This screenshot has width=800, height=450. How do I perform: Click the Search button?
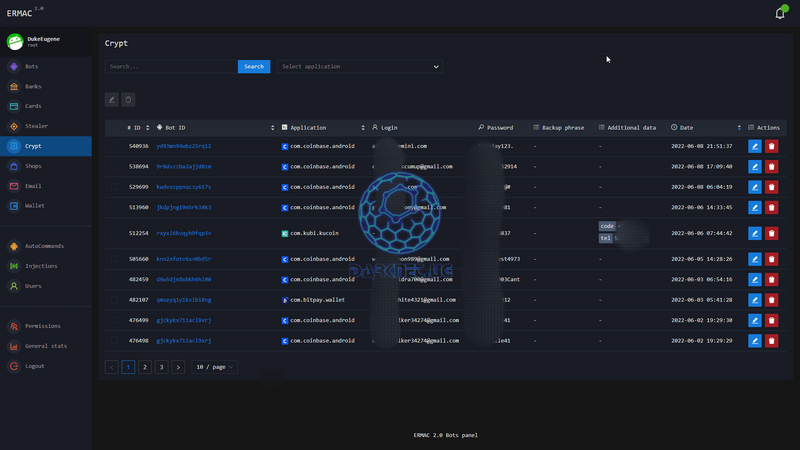[x=254, y=66]
